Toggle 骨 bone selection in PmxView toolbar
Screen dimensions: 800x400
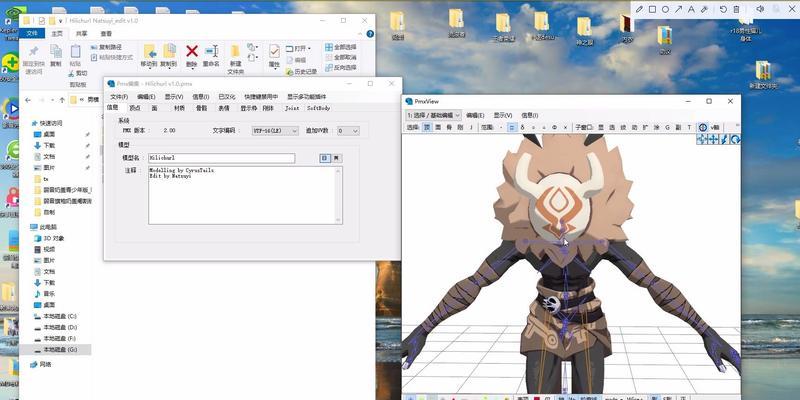point(449,128)
